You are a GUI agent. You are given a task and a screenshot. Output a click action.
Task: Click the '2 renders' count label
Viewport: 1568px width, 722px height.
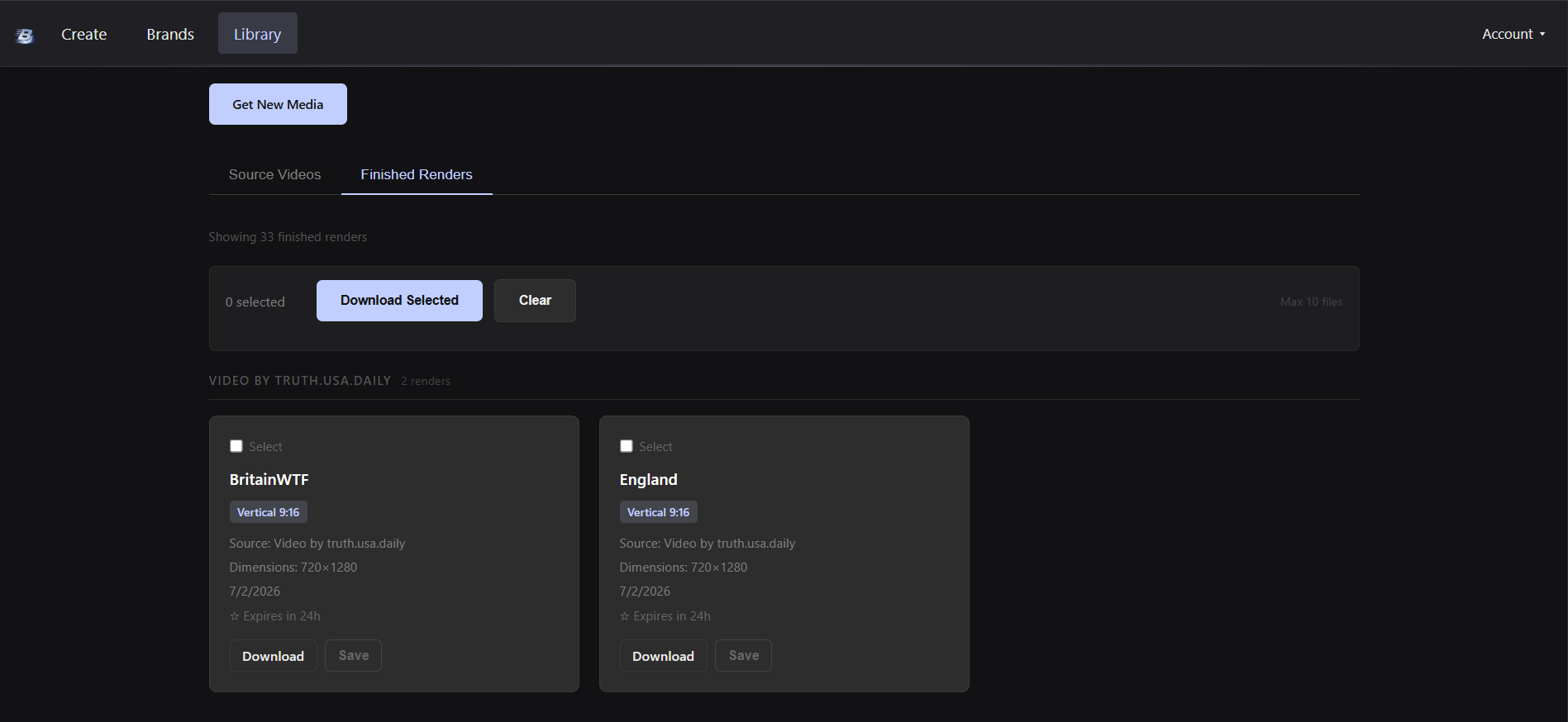point(426,382)
